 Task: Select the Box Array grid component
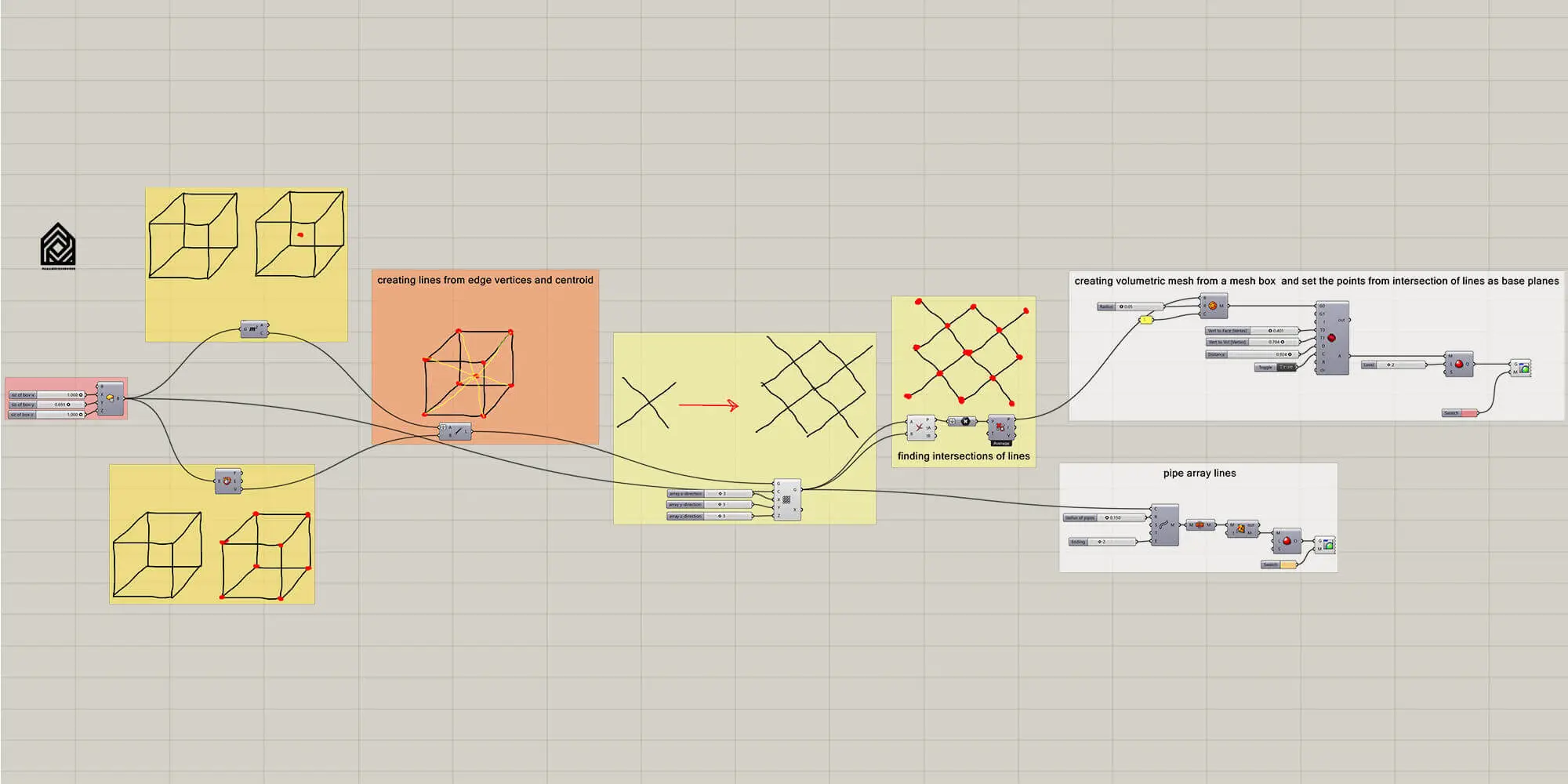pos(786,499)
